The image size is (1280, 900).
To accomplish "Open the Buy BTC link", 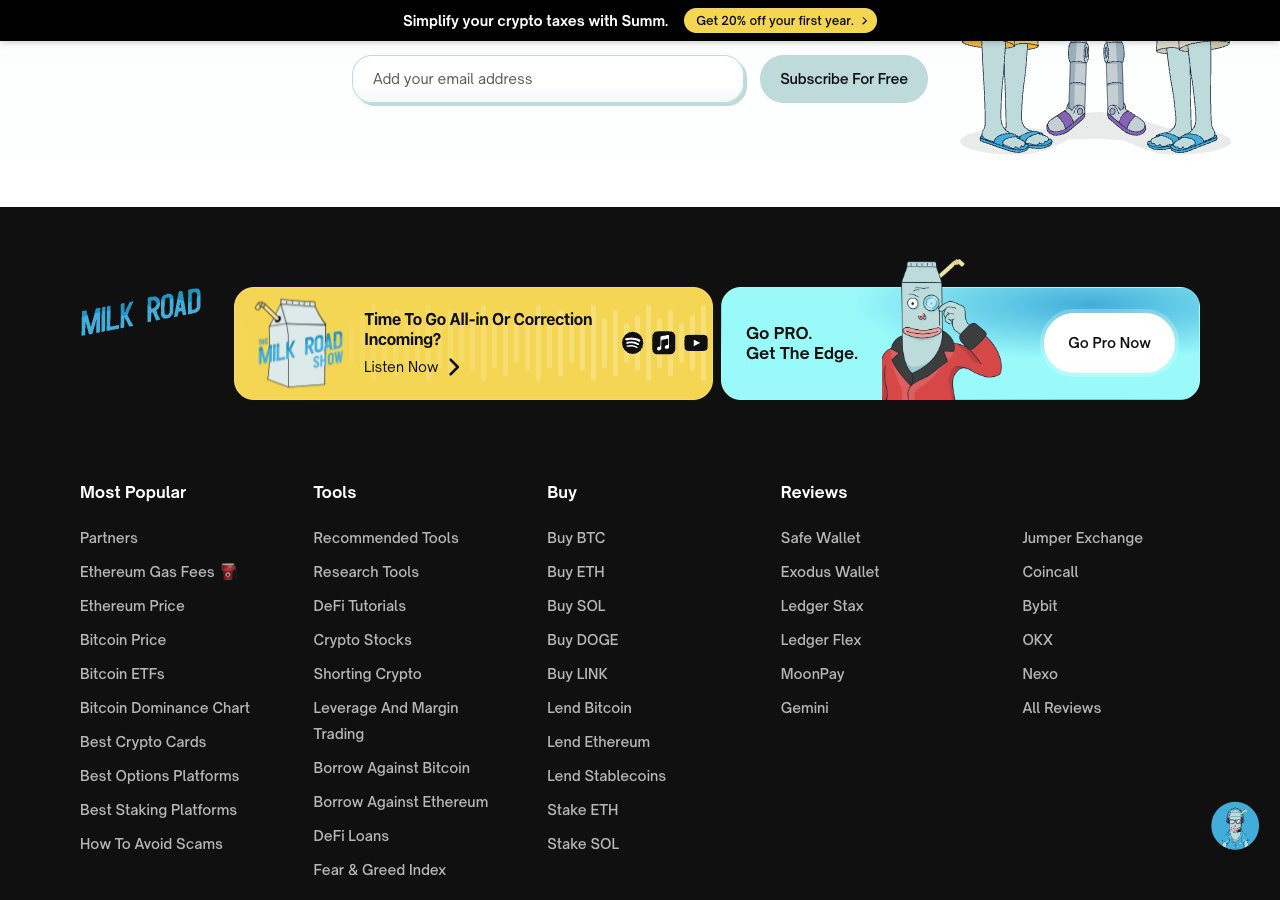I will click(576, 538).
